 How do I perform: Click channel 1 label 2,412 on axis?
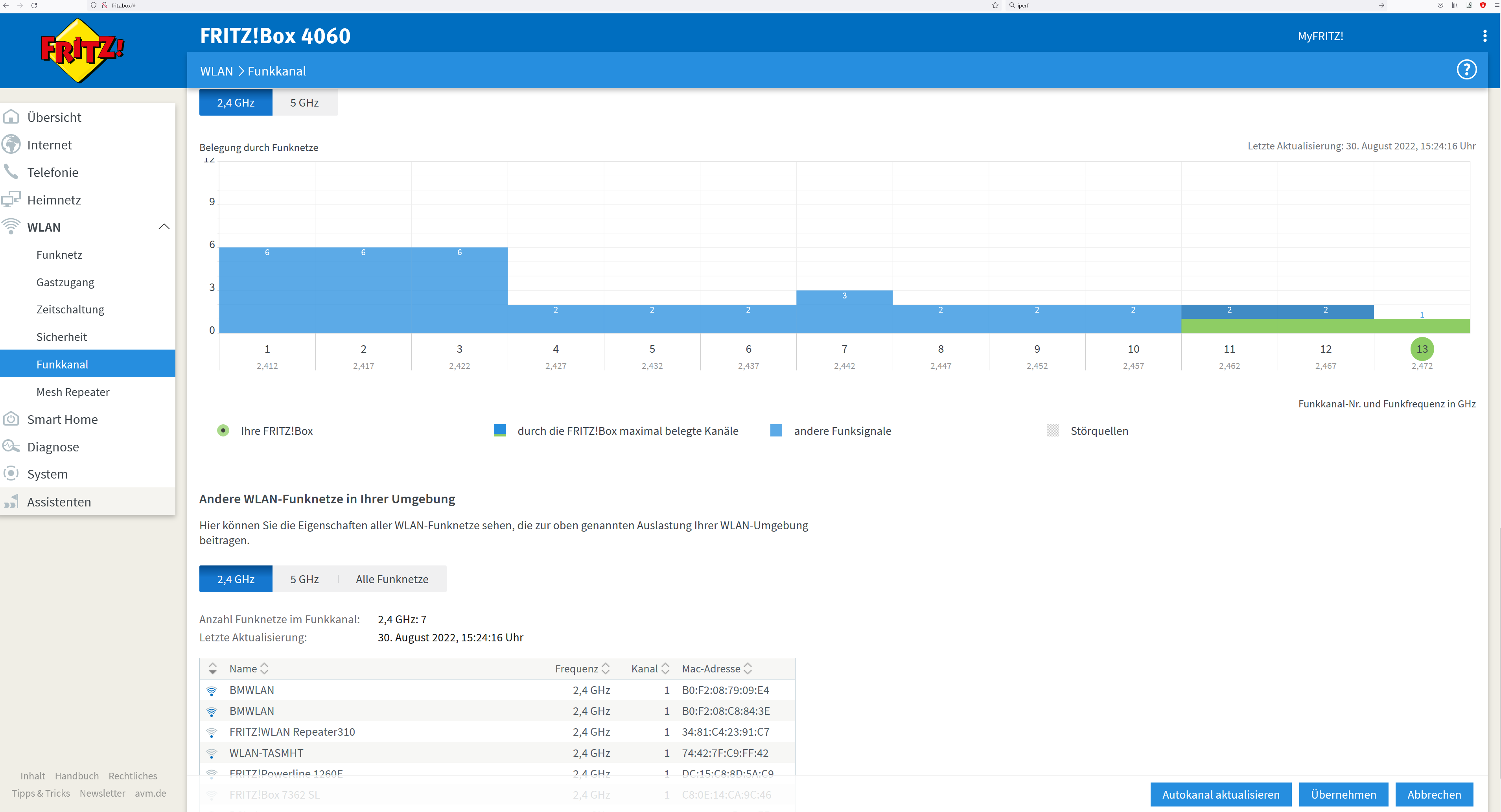pyautogui.click(x=267, y=366)
